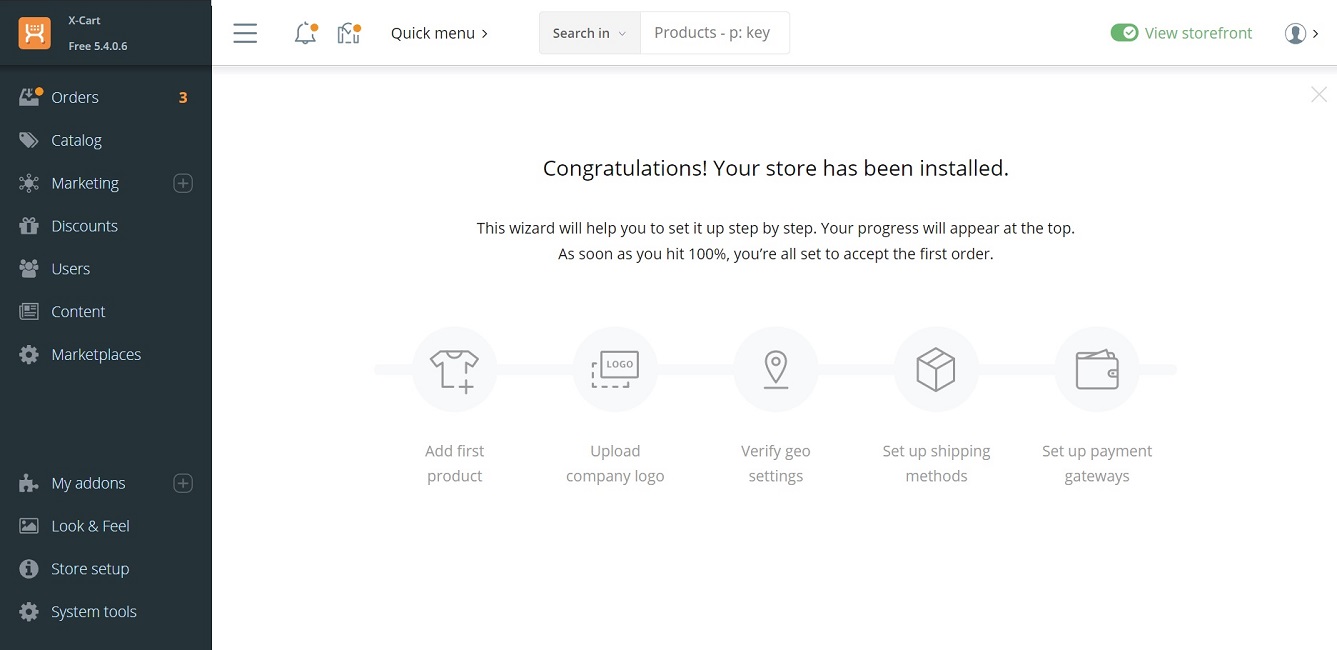Click the payment gateways wallet icon
The height and width of the screenshot is (650, 1337).
pyautogui.click(x=1096, y=369)
